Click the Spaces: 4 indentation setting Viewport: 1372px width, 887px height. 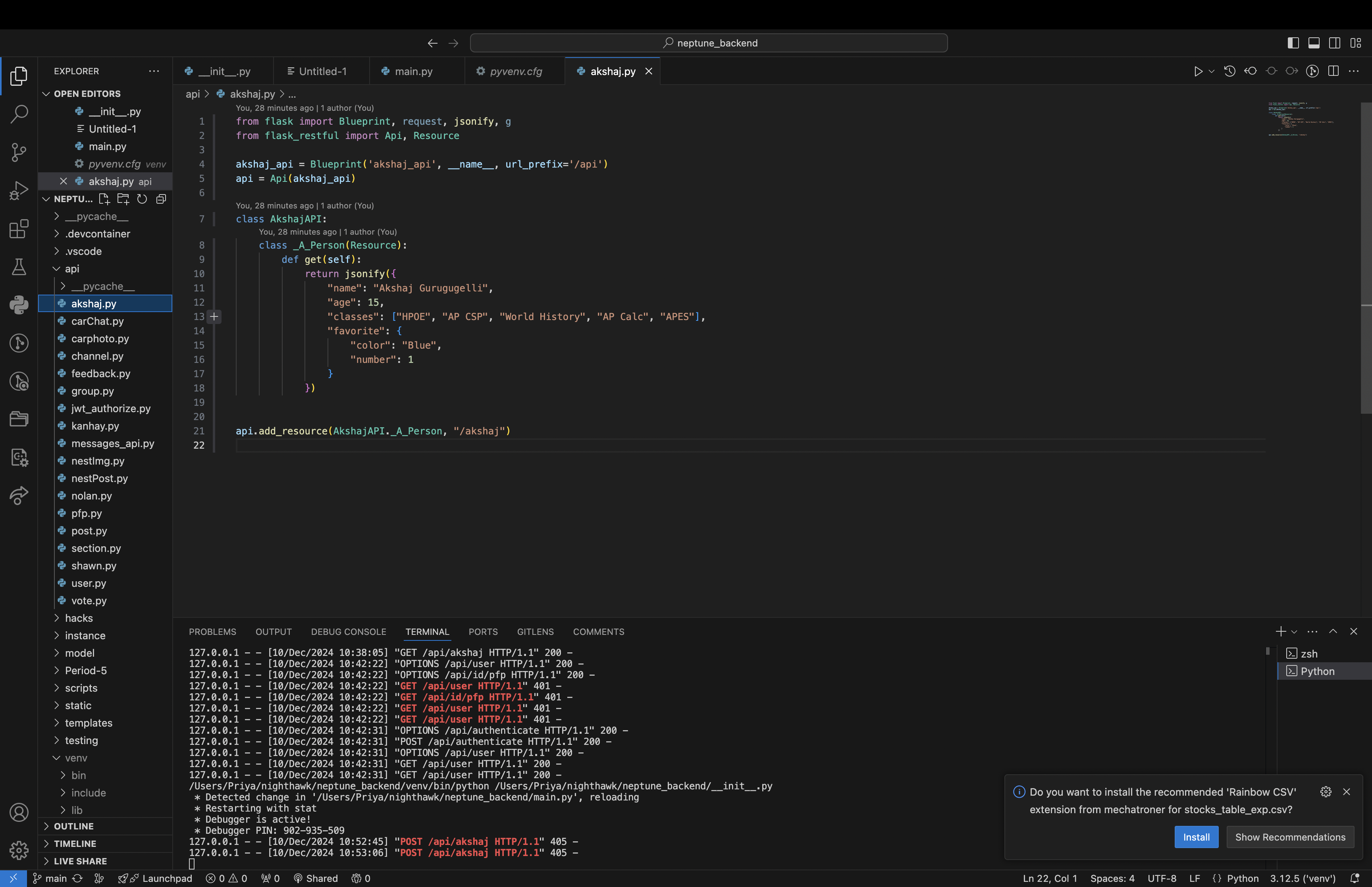1112,878
